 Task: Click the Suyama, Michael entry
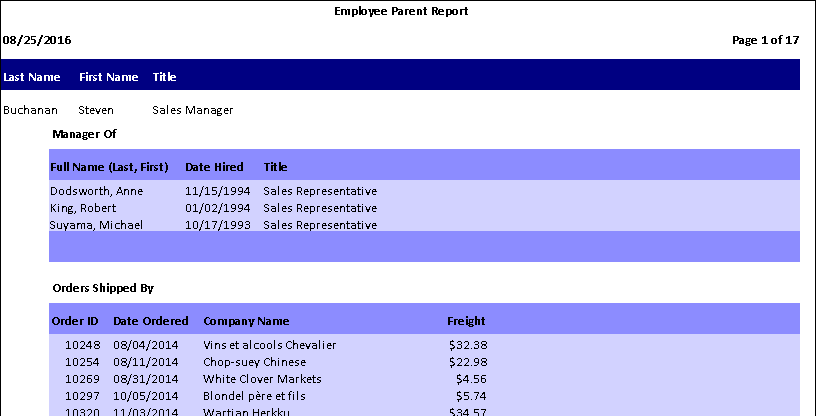point(97,225)
